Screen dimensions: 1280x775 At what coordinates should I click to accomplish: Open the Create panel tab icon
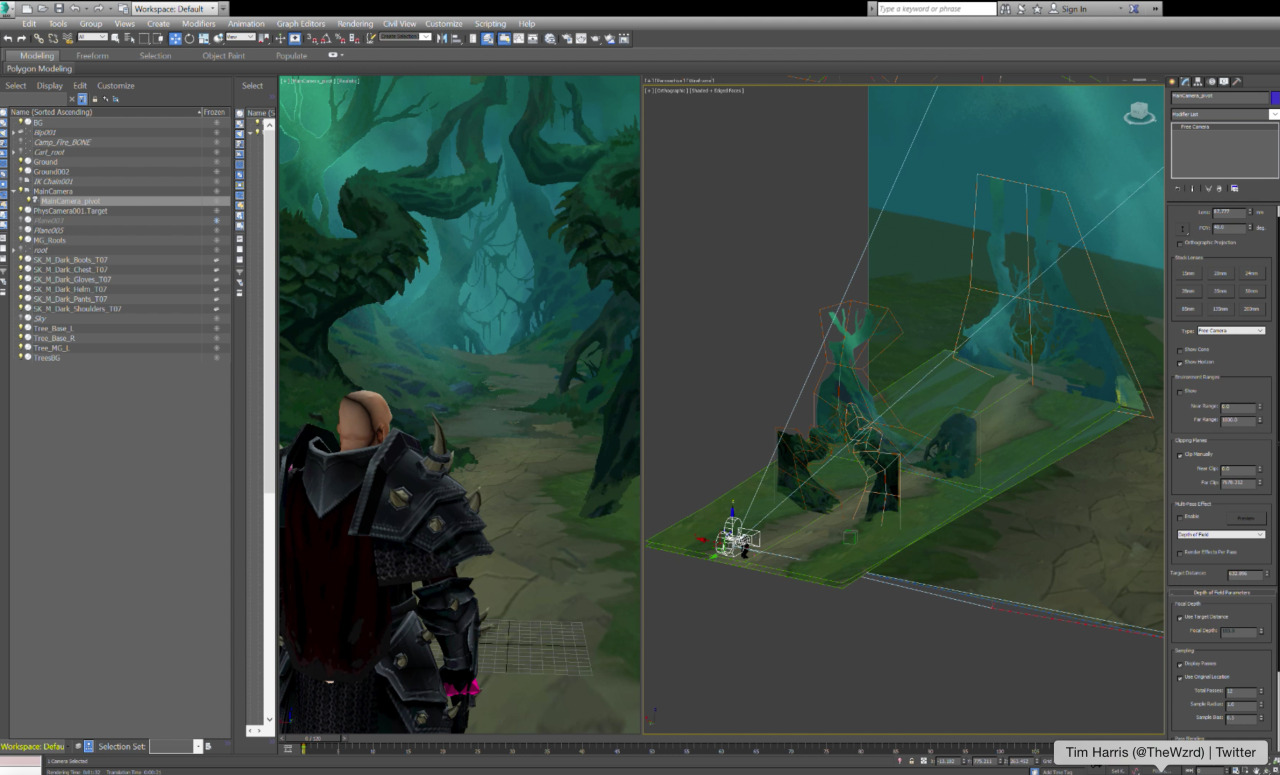(x=1172, y=82)
